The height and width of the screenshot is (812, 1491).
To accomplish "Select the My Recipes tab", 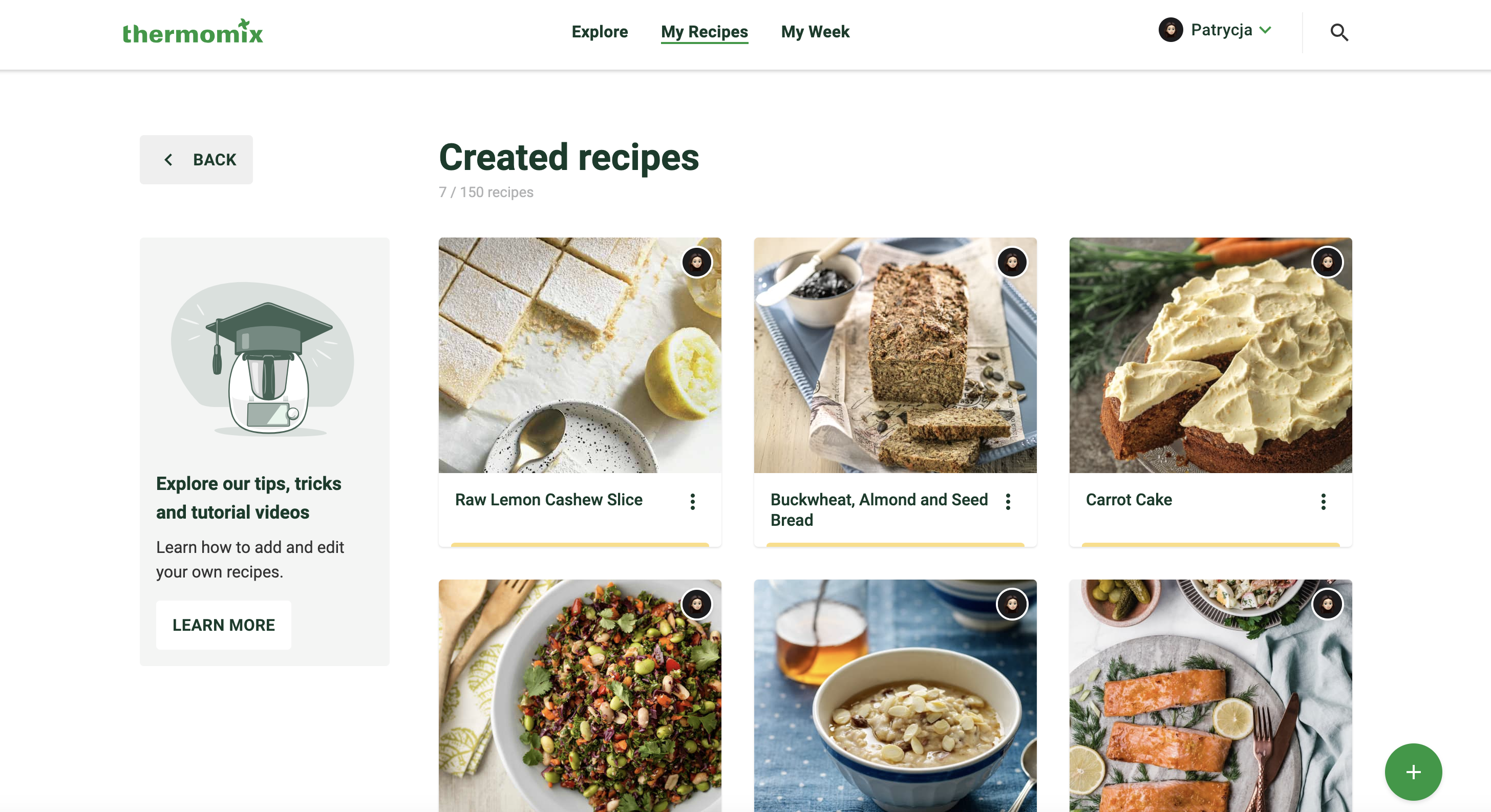I will 705,32.
